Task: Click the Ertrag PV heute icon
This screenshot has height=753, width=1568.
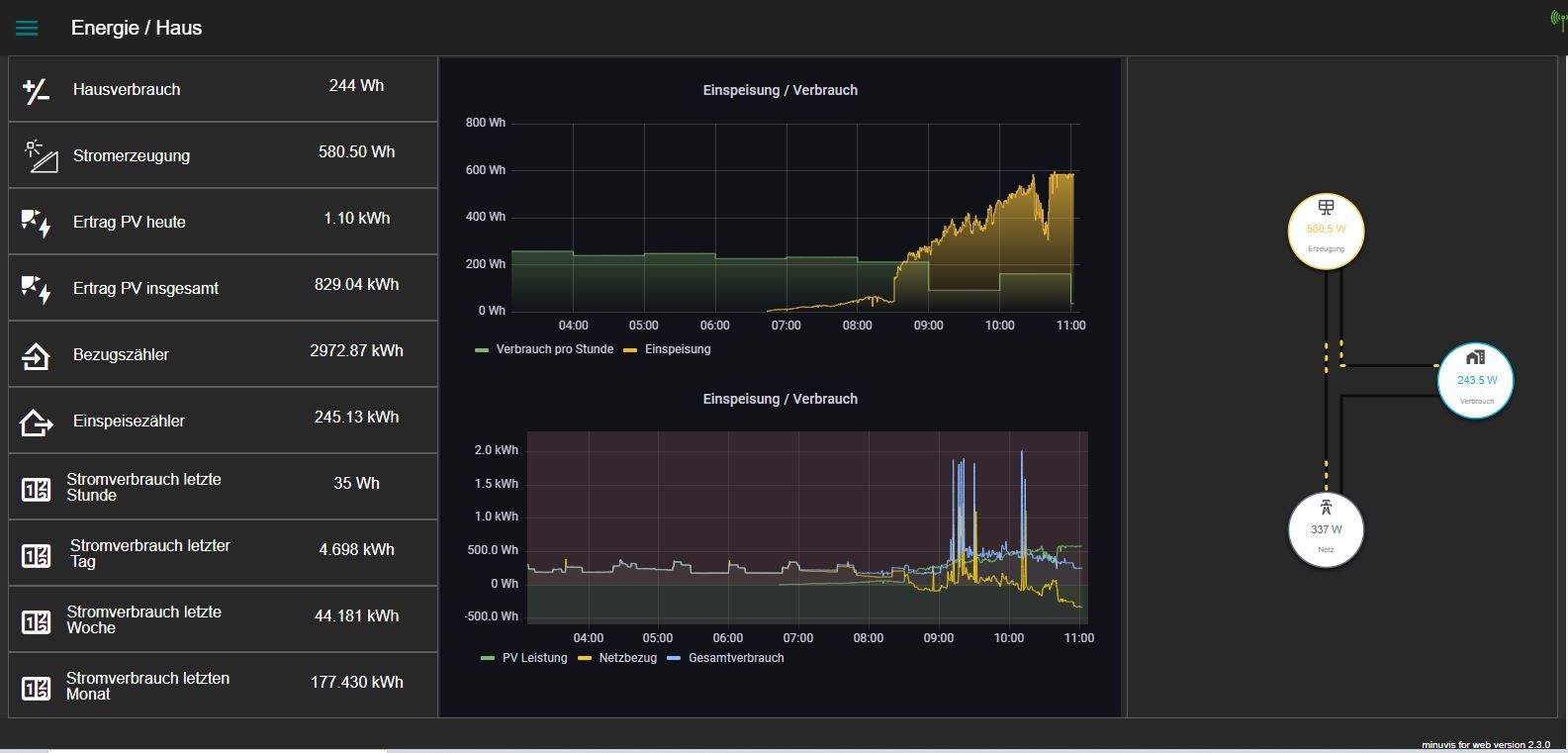Action: 36,223
